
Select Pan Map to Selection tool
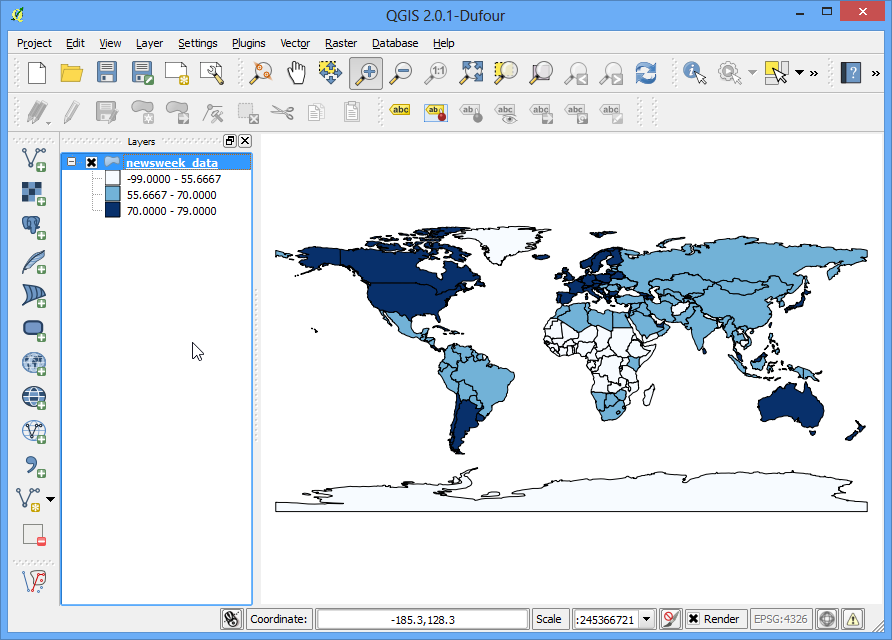coord(331,73)
